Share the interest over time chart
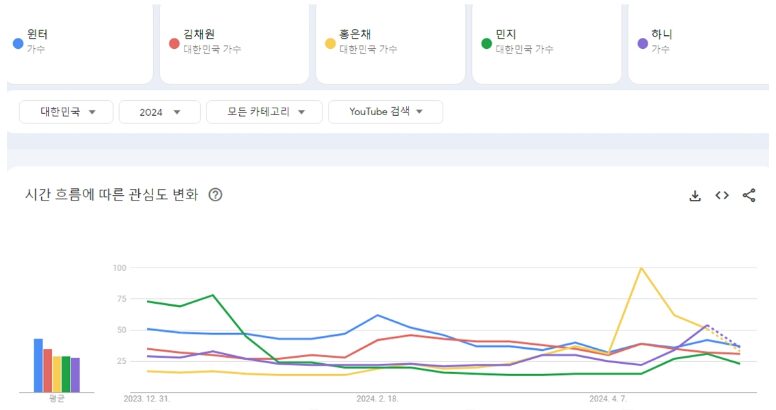The image size is (776, 410). tap(749, 196)
